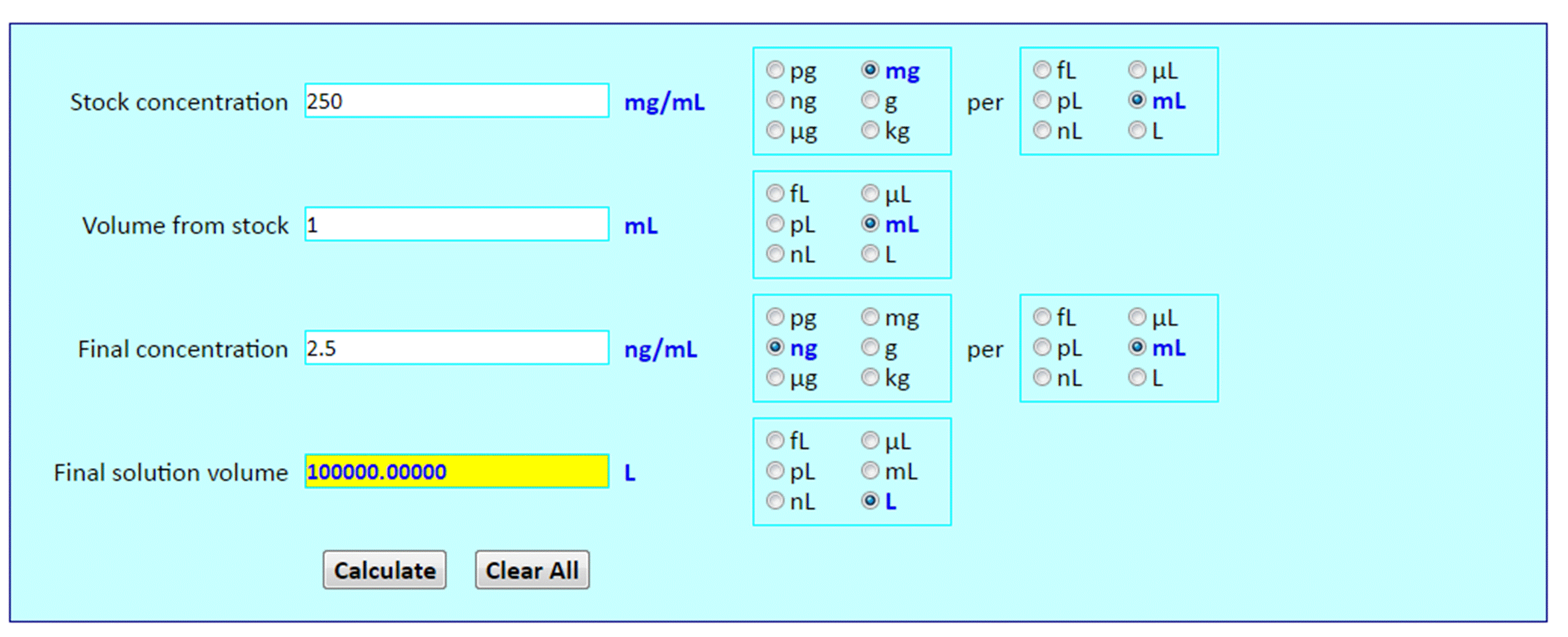
Task: Click the Clear All button
Action: pos(532,570)
